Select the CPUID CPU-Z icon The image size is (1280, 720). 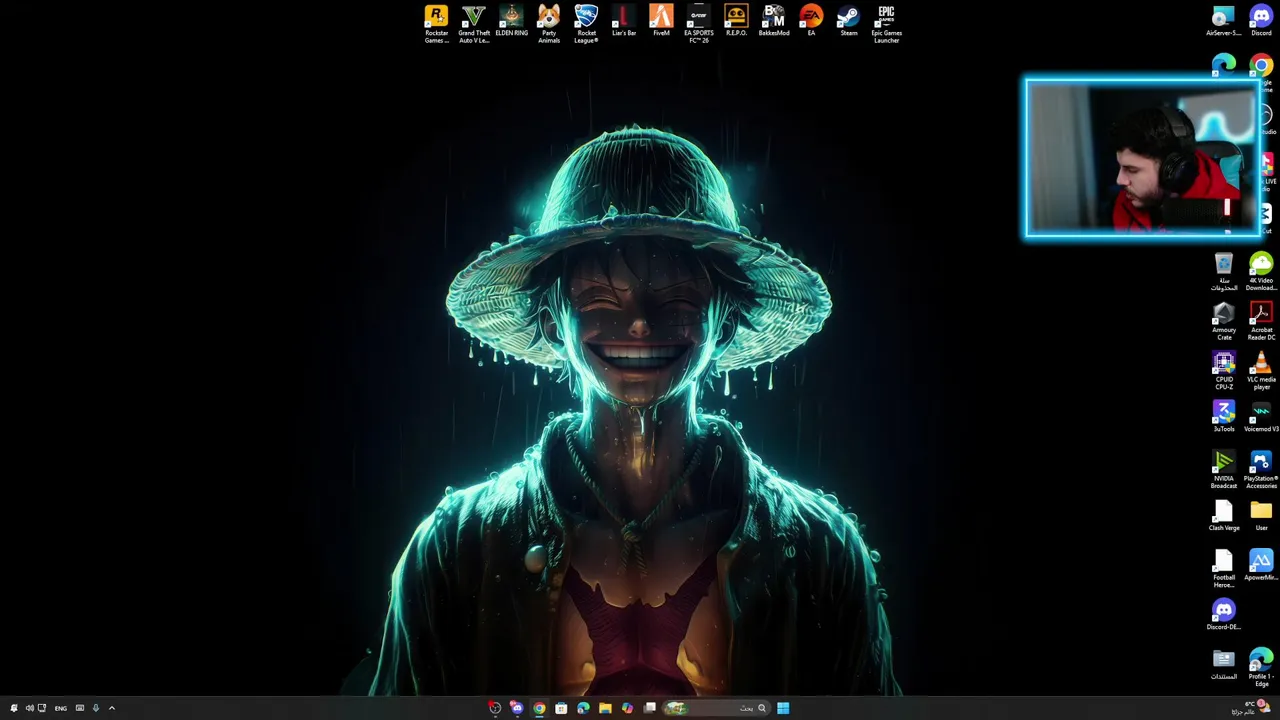[1224, 371]
